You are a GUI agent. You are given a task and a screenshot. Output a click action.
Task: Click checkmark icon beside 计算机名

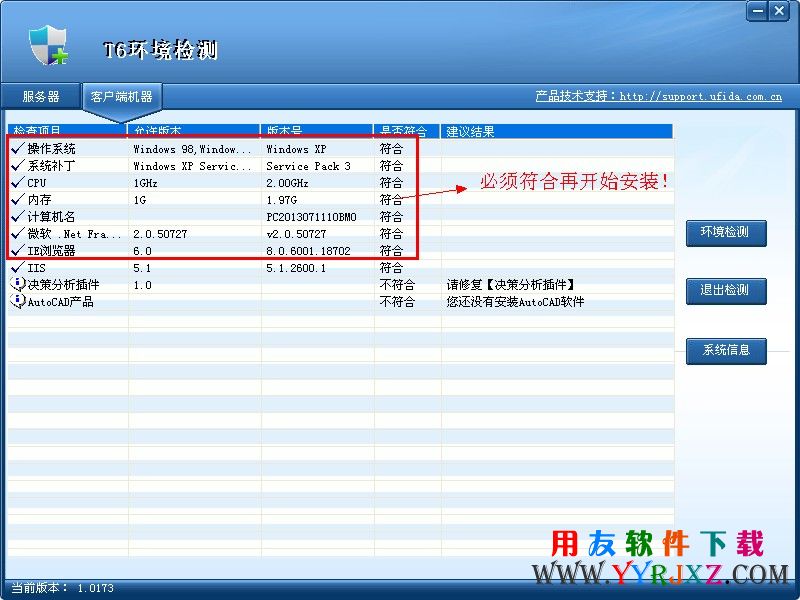[18, 216]
